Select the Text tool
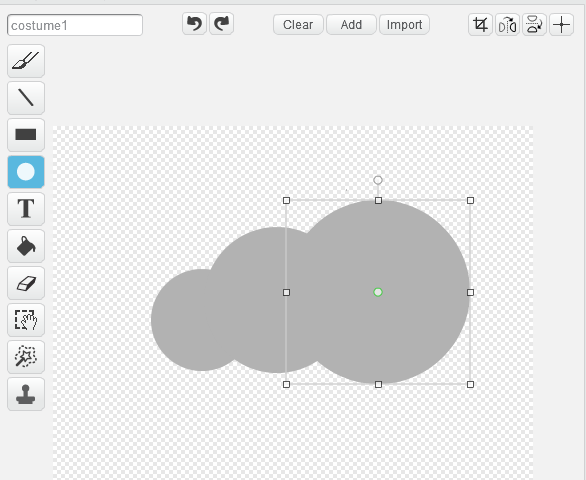The image size is (586, 480). click(x=26, y=209)
